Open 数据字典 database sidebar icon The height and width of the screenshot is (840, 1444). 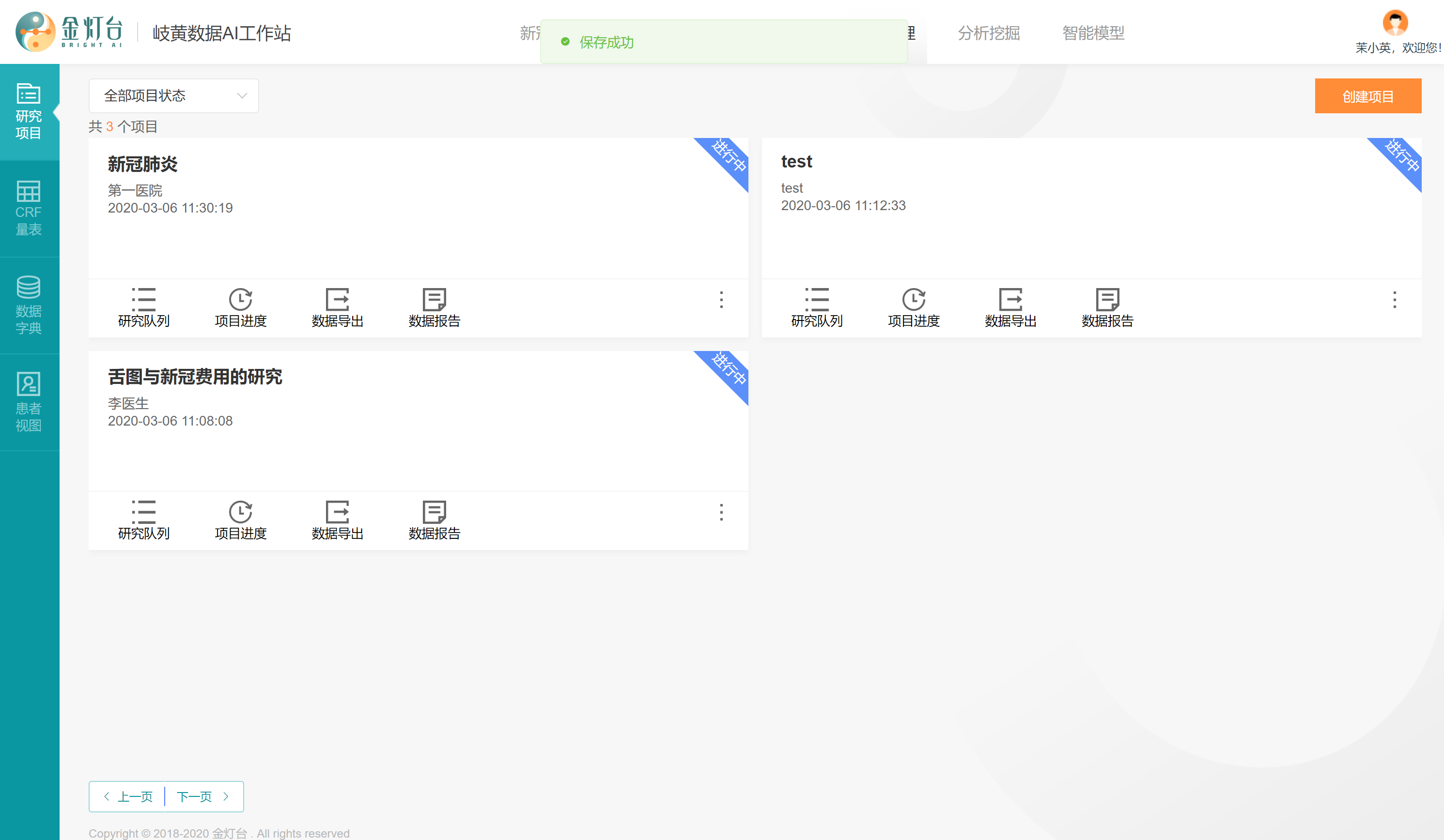tap(29, 305)
